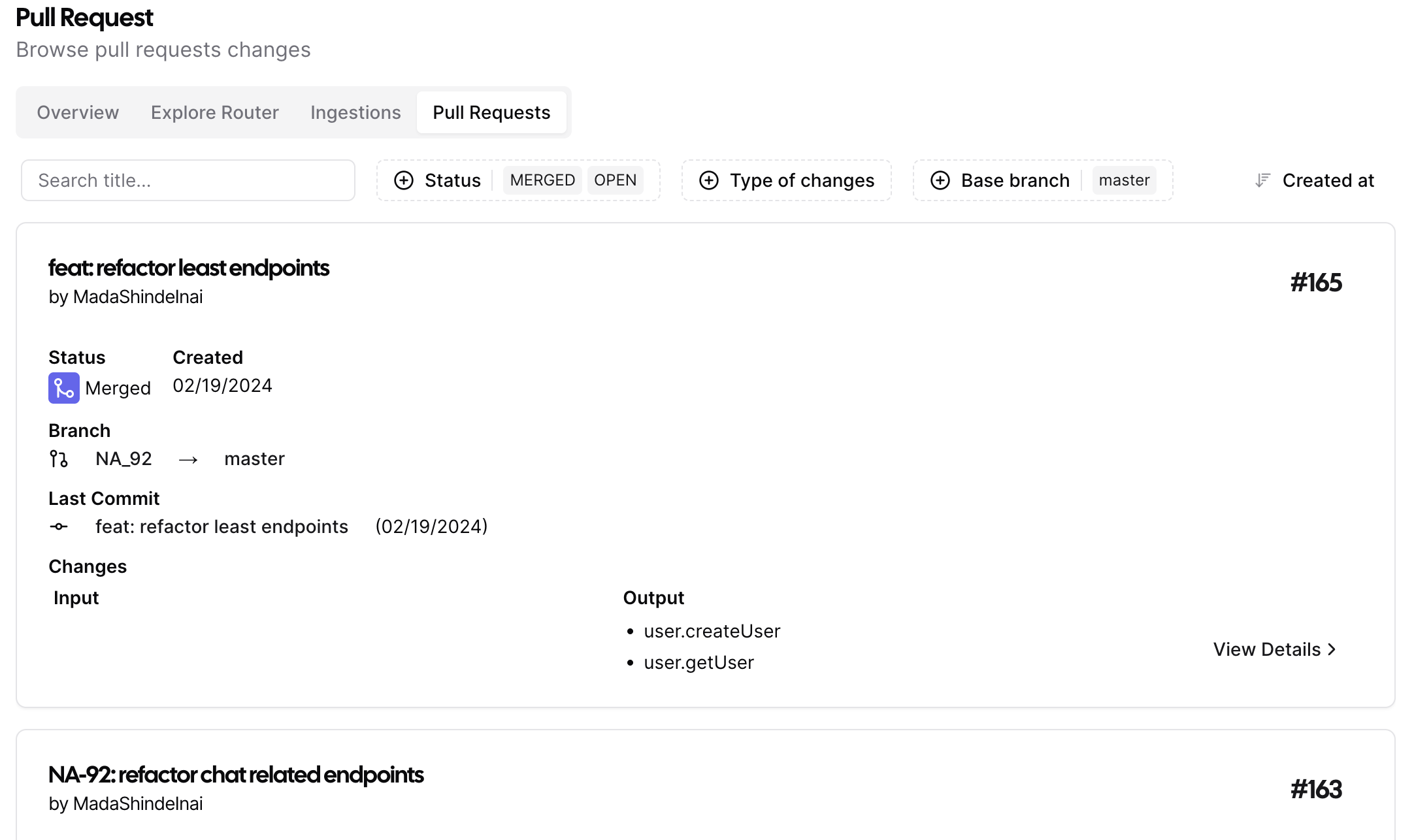The width and height of the screenshot is (1414, 840).
Task: Click View Details for pull request #165
Action: coord(1274,649)
